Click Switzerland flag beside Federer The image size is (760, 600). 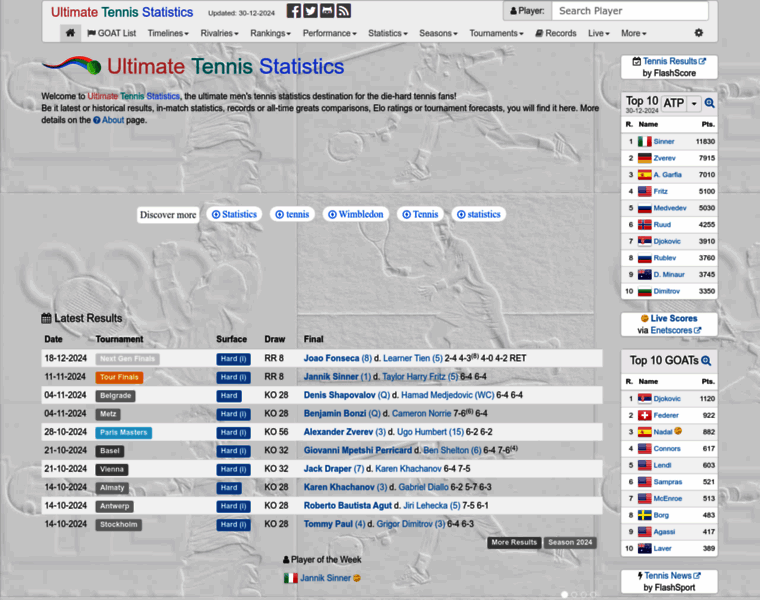pos(644,415)
